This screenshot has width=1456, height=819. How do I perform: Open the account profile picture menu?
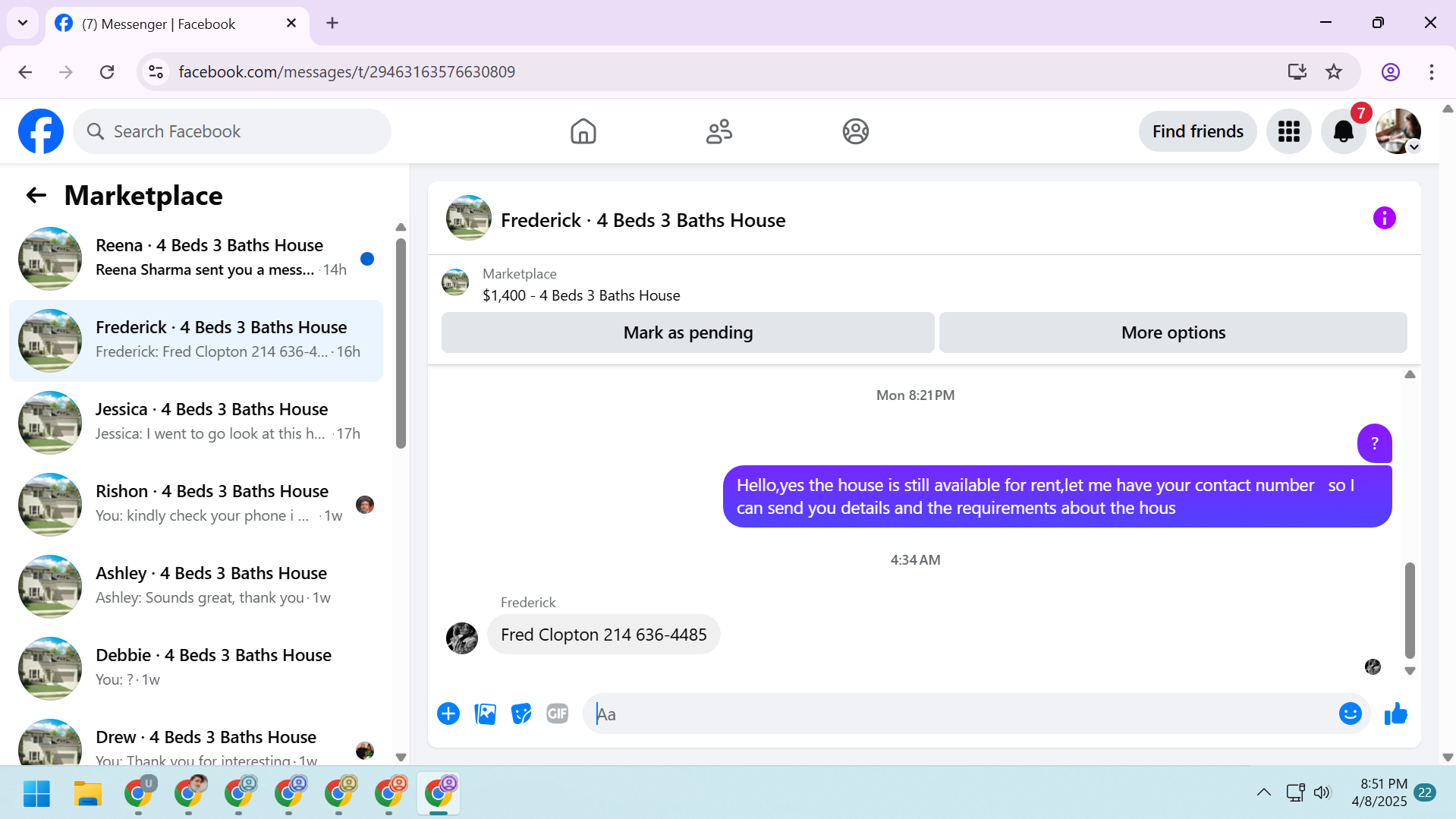click(1398, 131)
